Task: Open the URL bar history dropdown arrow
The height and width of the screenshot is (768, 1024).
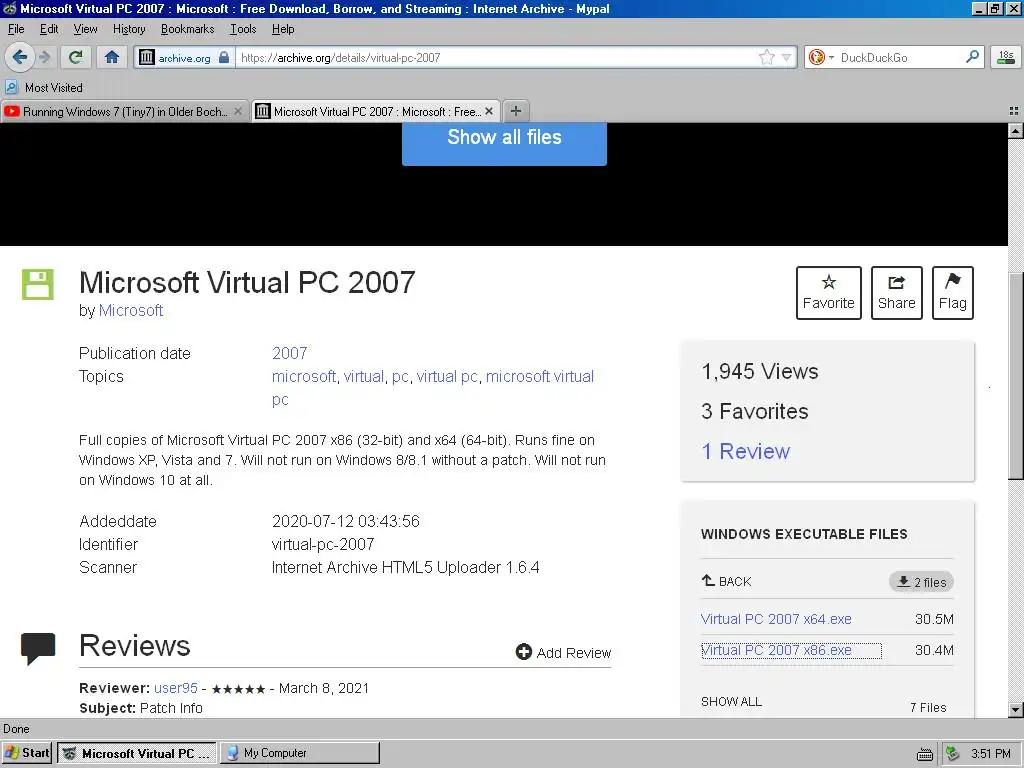Action: [x=786, y=57]
